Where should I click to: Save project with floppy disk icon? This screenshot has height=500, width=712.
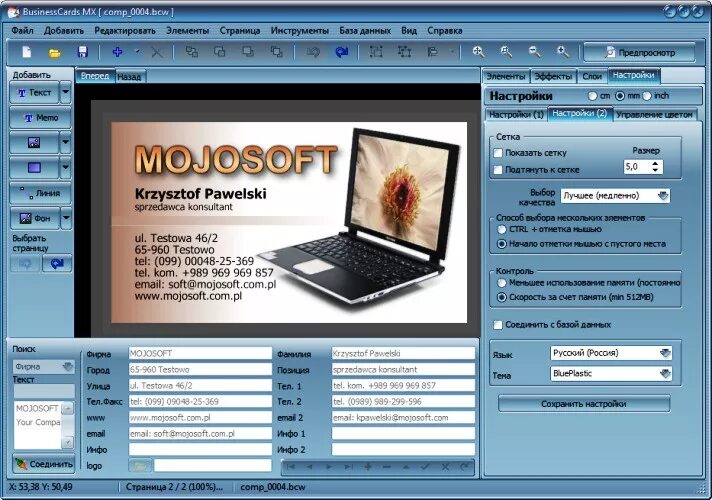(83, 52)
